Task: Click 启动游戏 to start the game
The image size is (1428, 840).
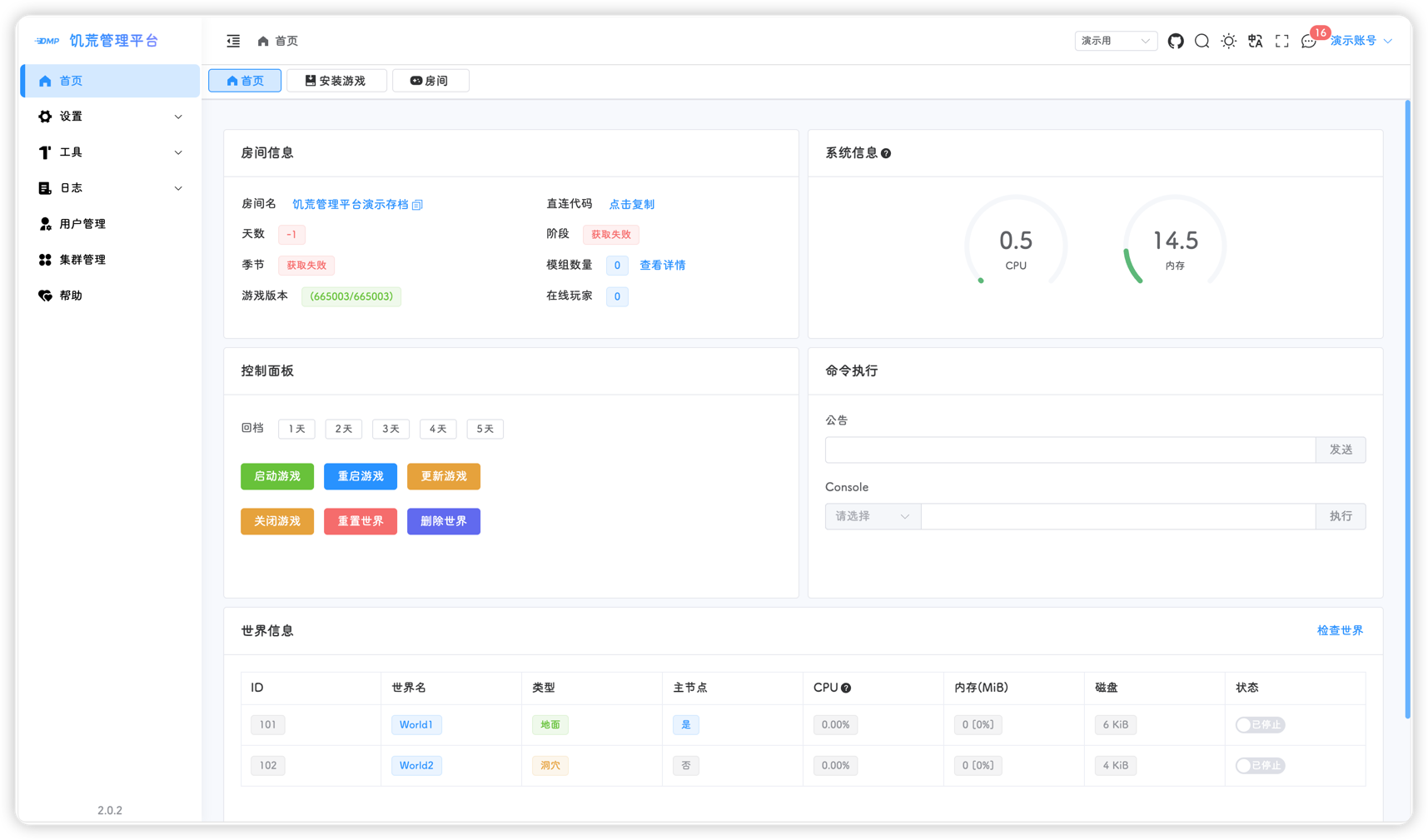Action: tap(276, 476)
